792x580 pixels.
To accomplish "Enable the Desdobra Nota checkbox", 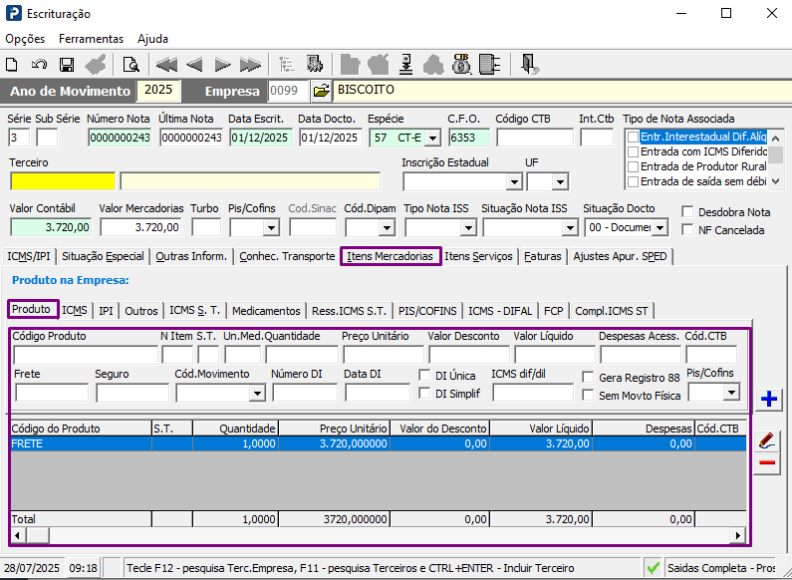I will [688, 212].
